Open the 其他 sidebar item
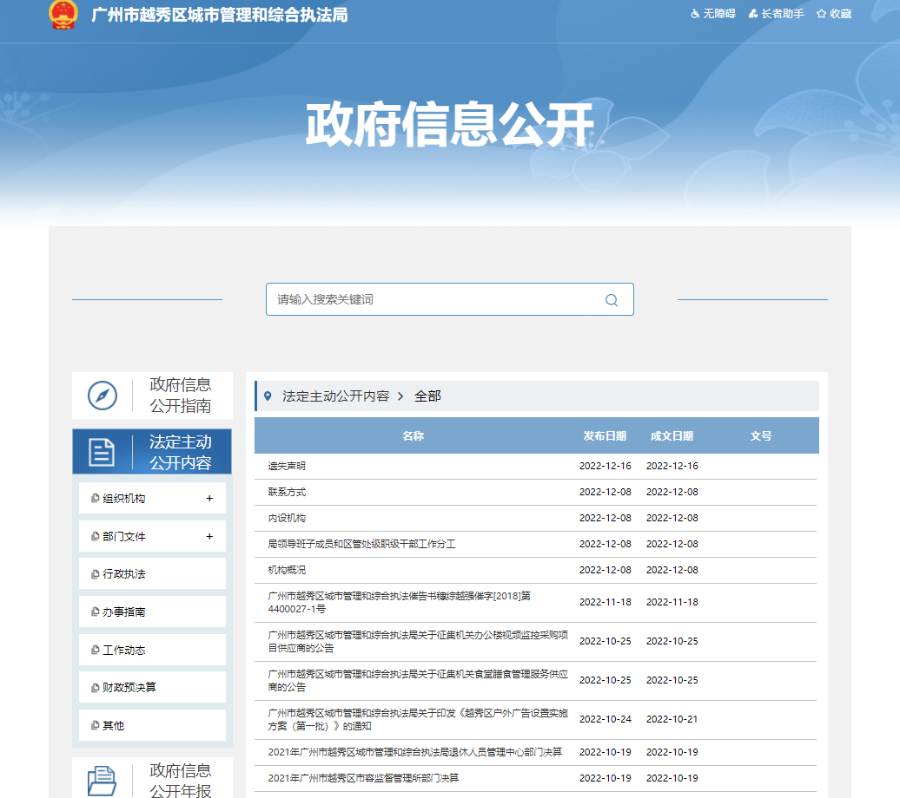The image size is (900, 798). [x=113, y=725]
